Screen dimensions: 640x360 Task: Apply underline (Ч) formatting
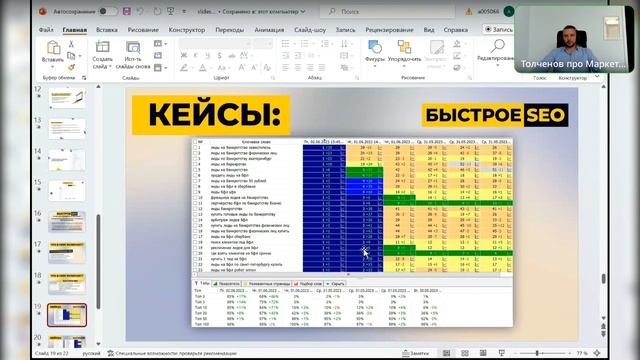[207, 55]
